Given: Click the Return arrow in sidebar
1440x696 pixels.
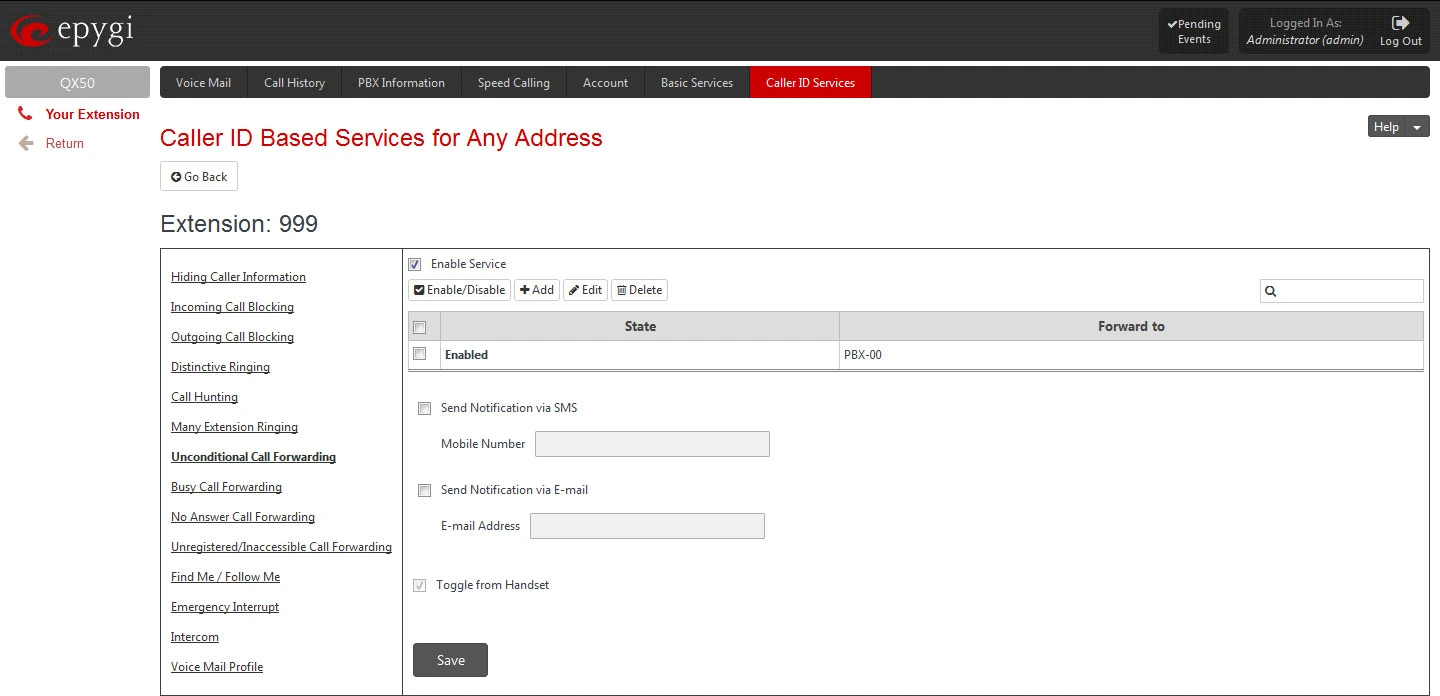Looking at the screenshot, I should (27, 143).
